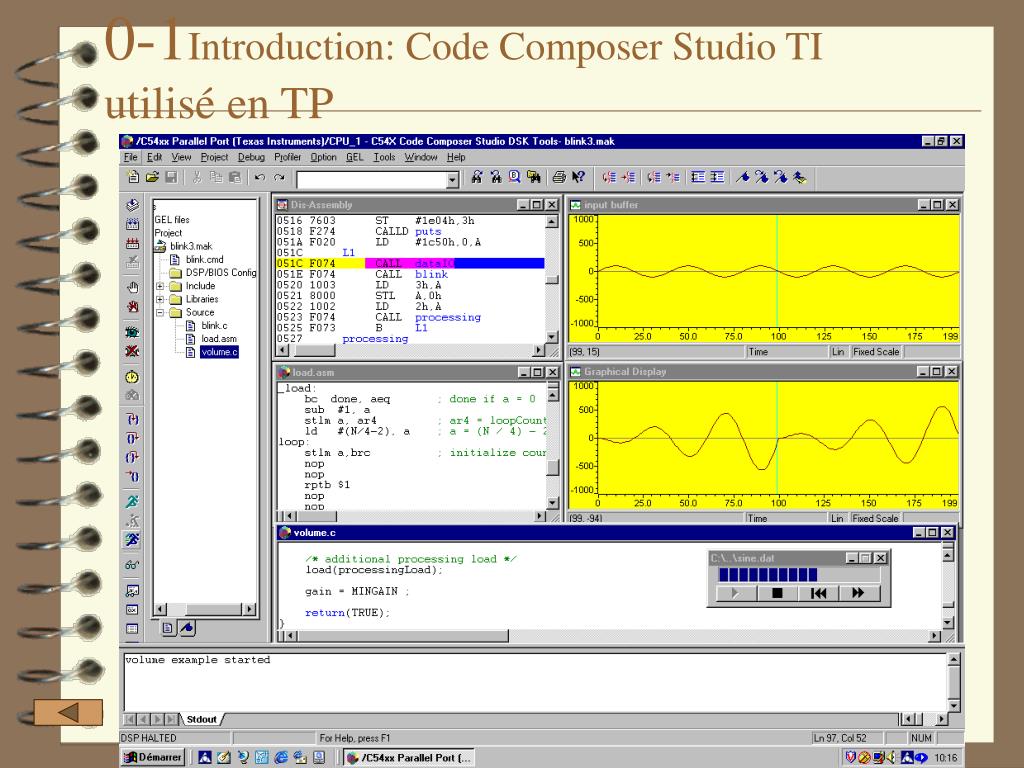Click the context Help arrow-question icon
Viewport: 1024px width, 768px height.
578,177
